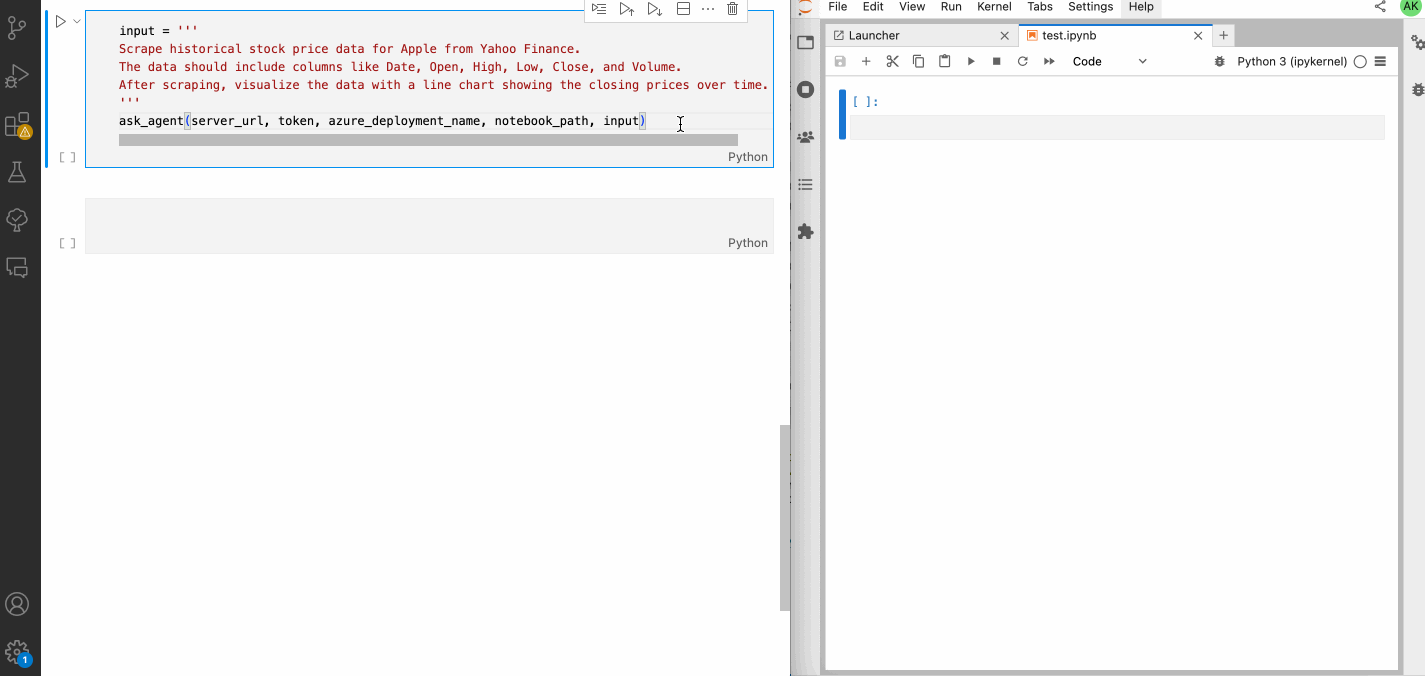Toggle the Table of Contents sidebar panel
Image resolution: width=1425 pixels, height=676 pixels.
click(x=805, y=184)
